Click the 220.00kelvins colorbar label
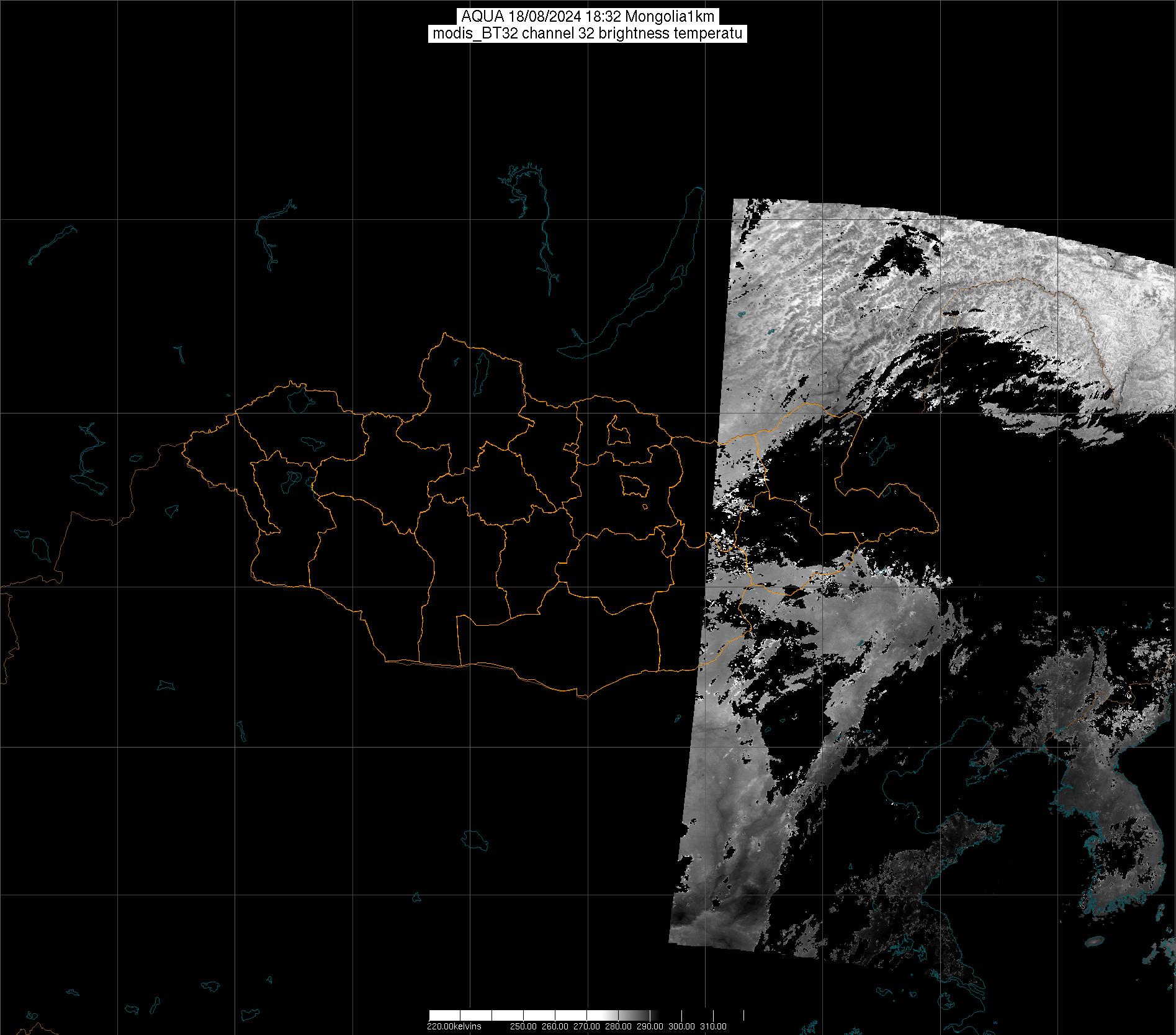Viewport: 1176px width, 1035px height. [454, 1026]
